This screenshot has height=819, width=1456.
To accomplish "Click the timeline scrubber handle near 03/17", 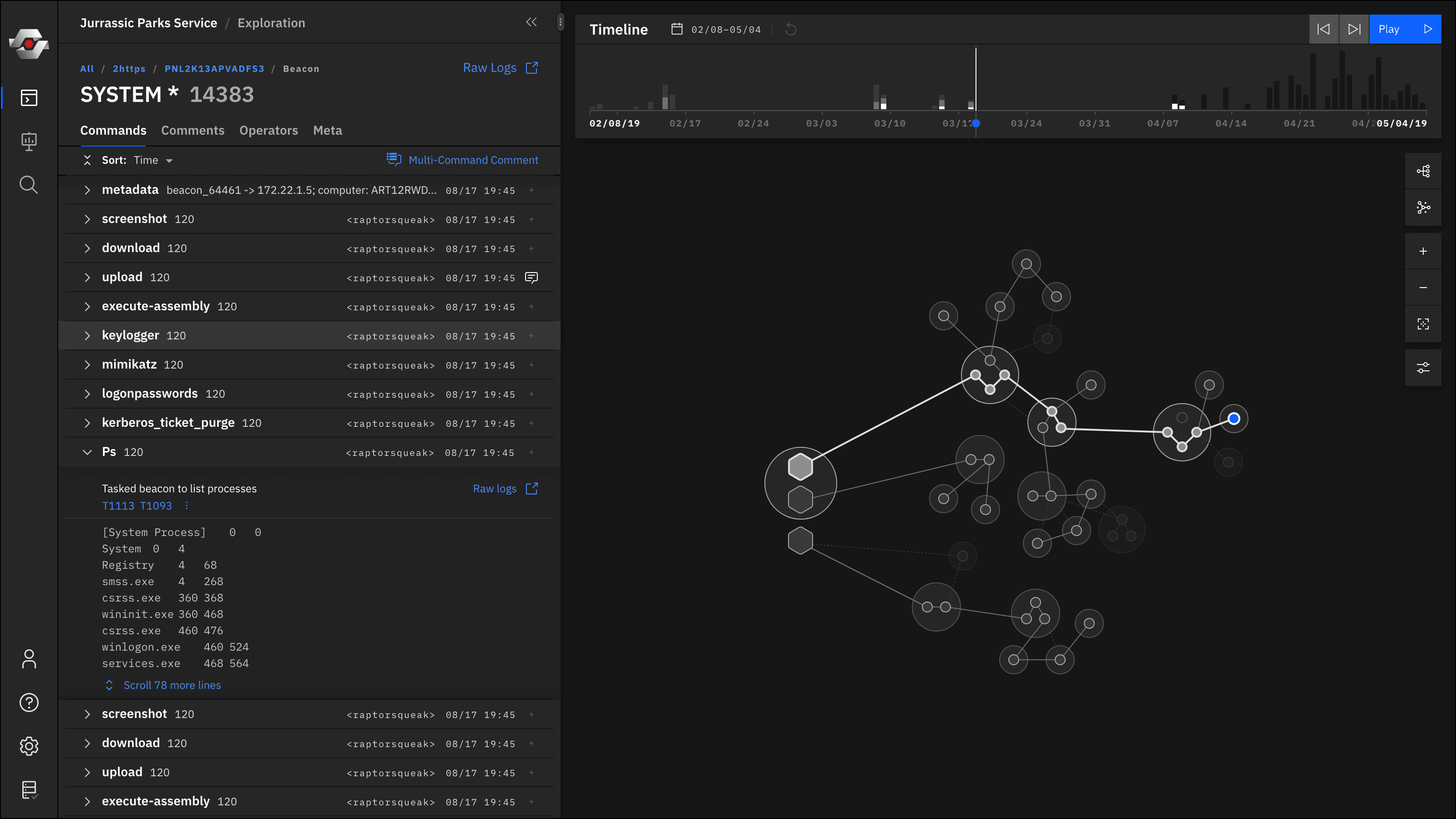I will pos(976,123).
